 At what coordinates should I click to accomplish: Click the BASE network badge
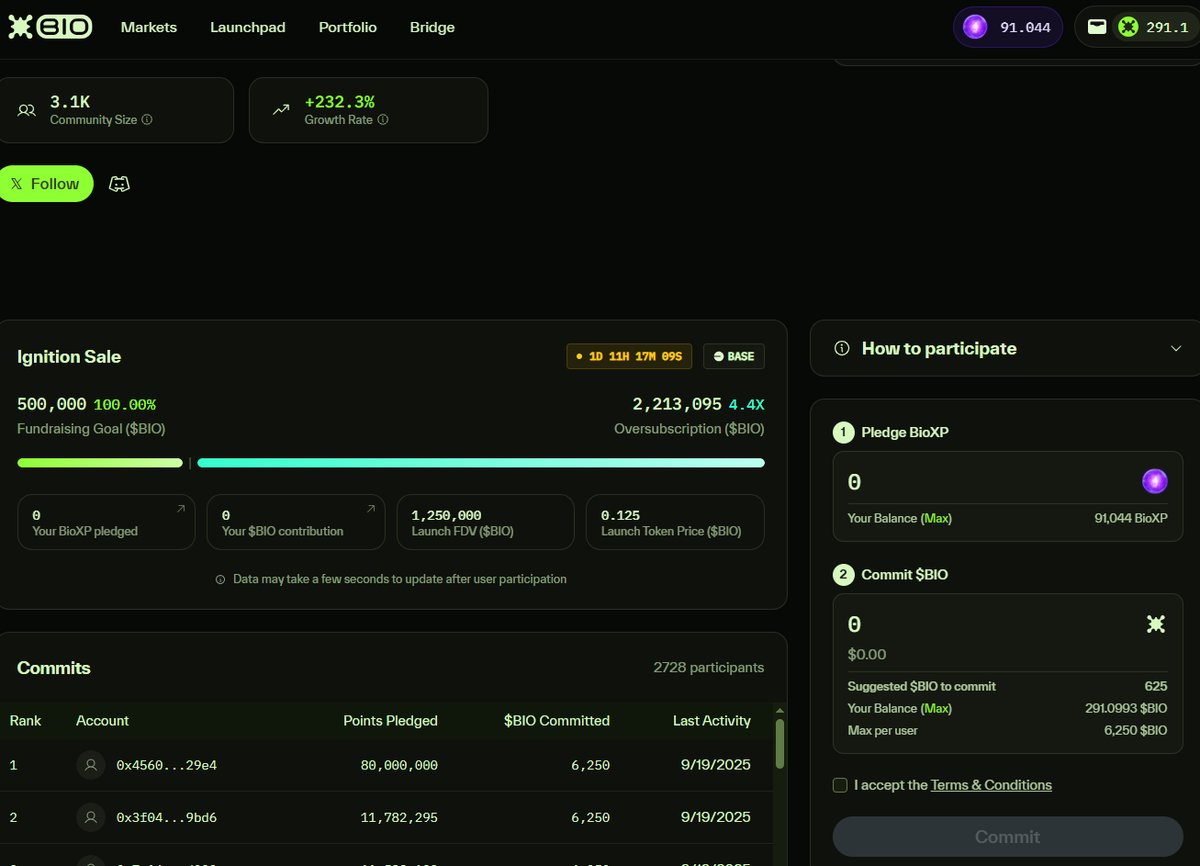[x=734, y=356]
